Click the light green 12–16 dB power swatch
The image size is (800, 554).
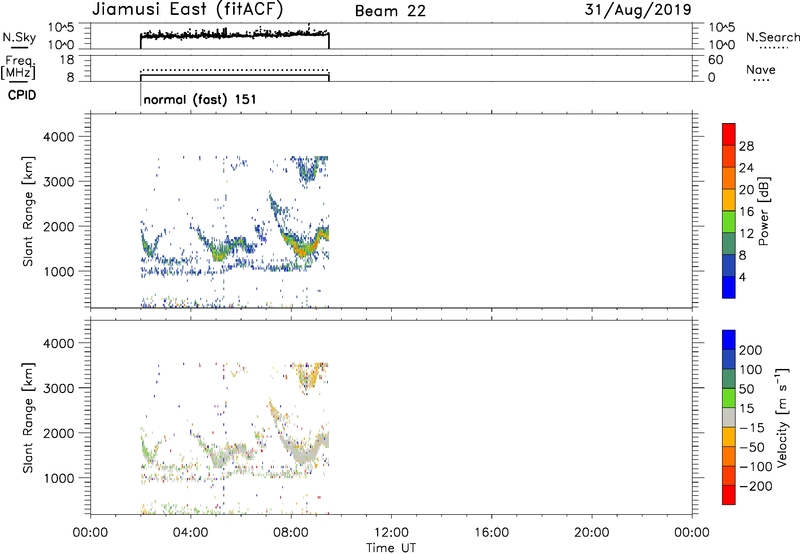(x=729, y=221)
